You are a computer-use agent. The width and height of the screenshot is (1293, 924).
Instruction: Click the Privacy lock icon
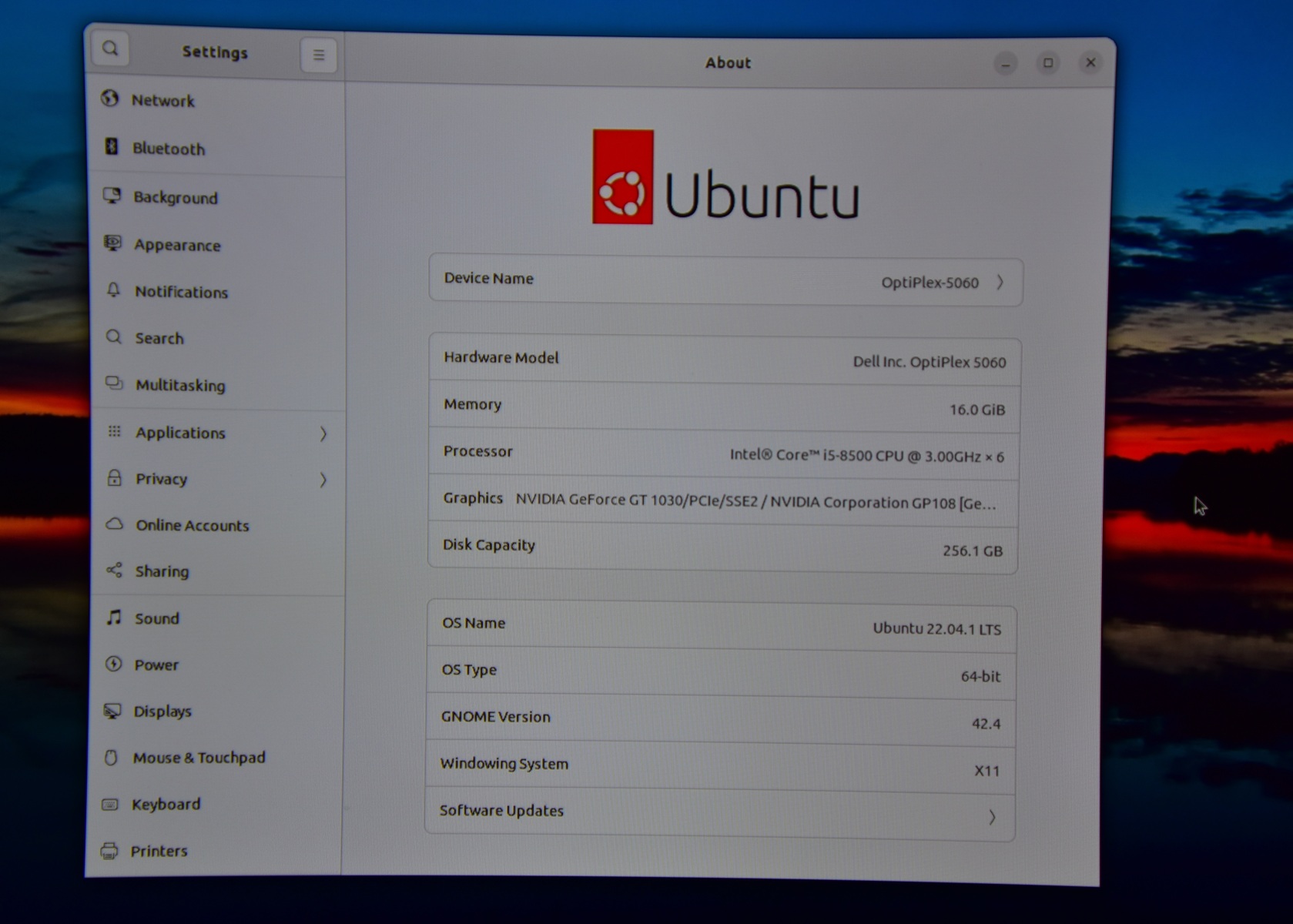point(114,478)
